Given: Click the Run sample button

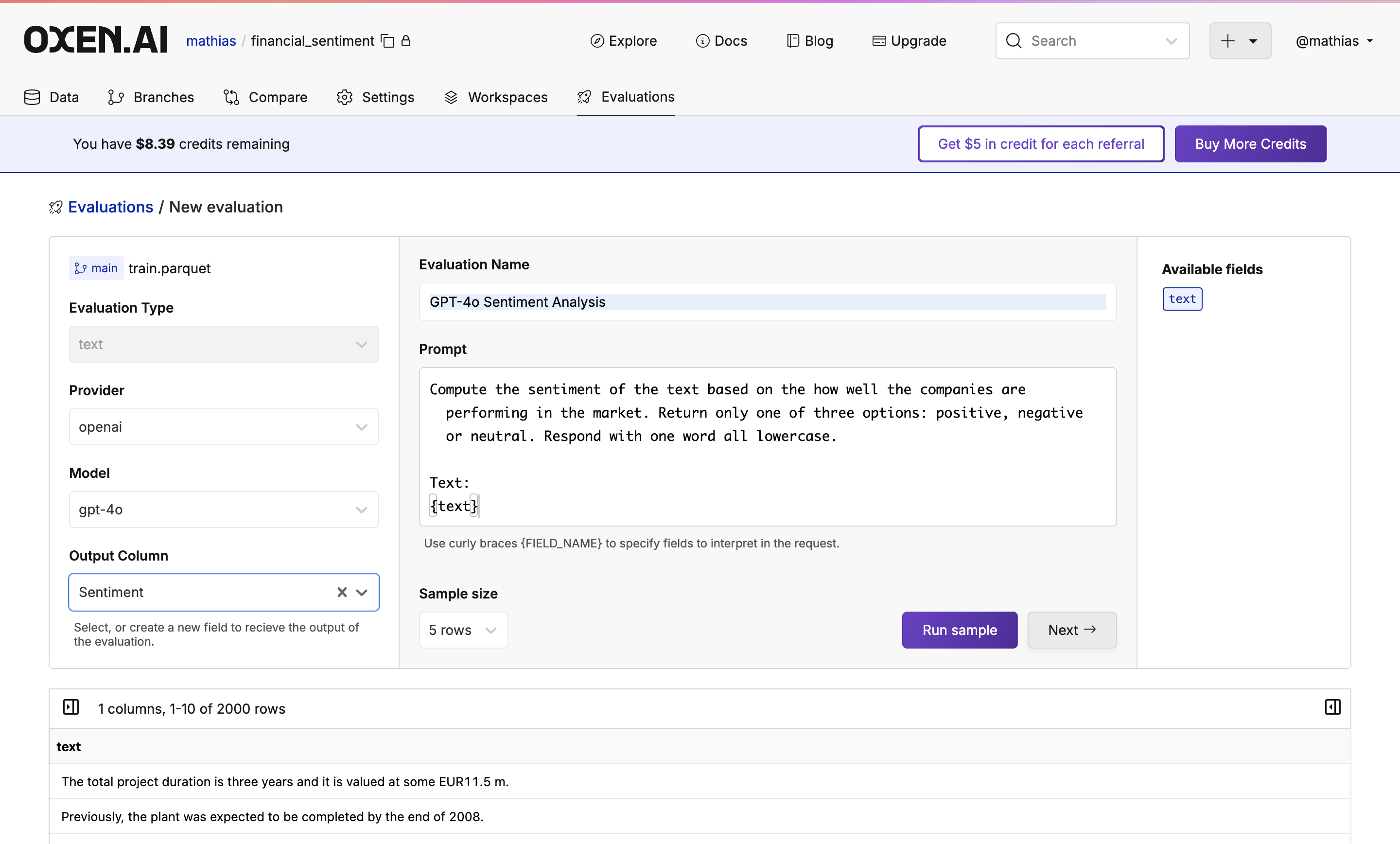Looking at the screenshot, I should click(959, 630).
